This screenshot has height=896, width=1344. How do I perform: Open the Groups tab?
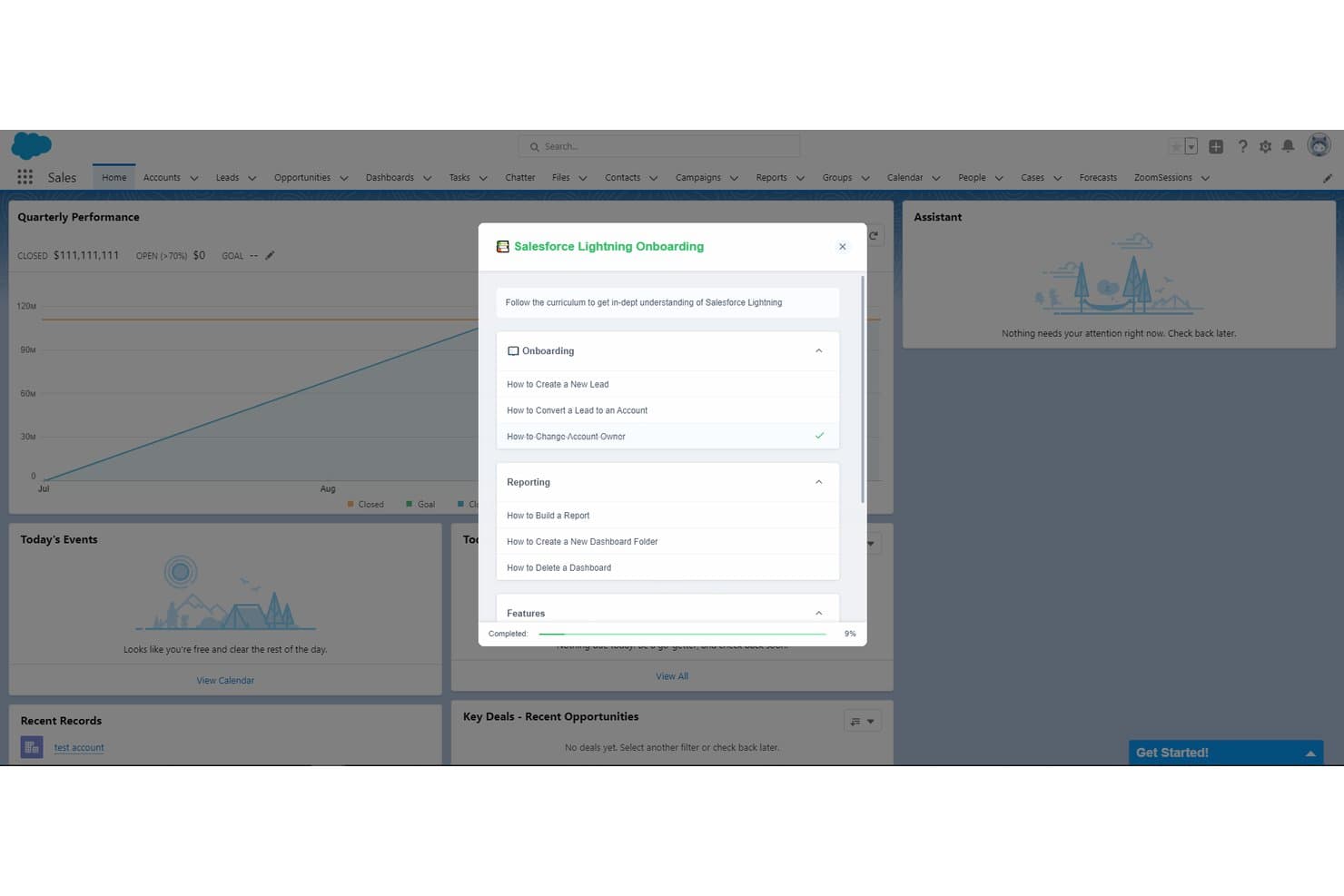(837, 178)
